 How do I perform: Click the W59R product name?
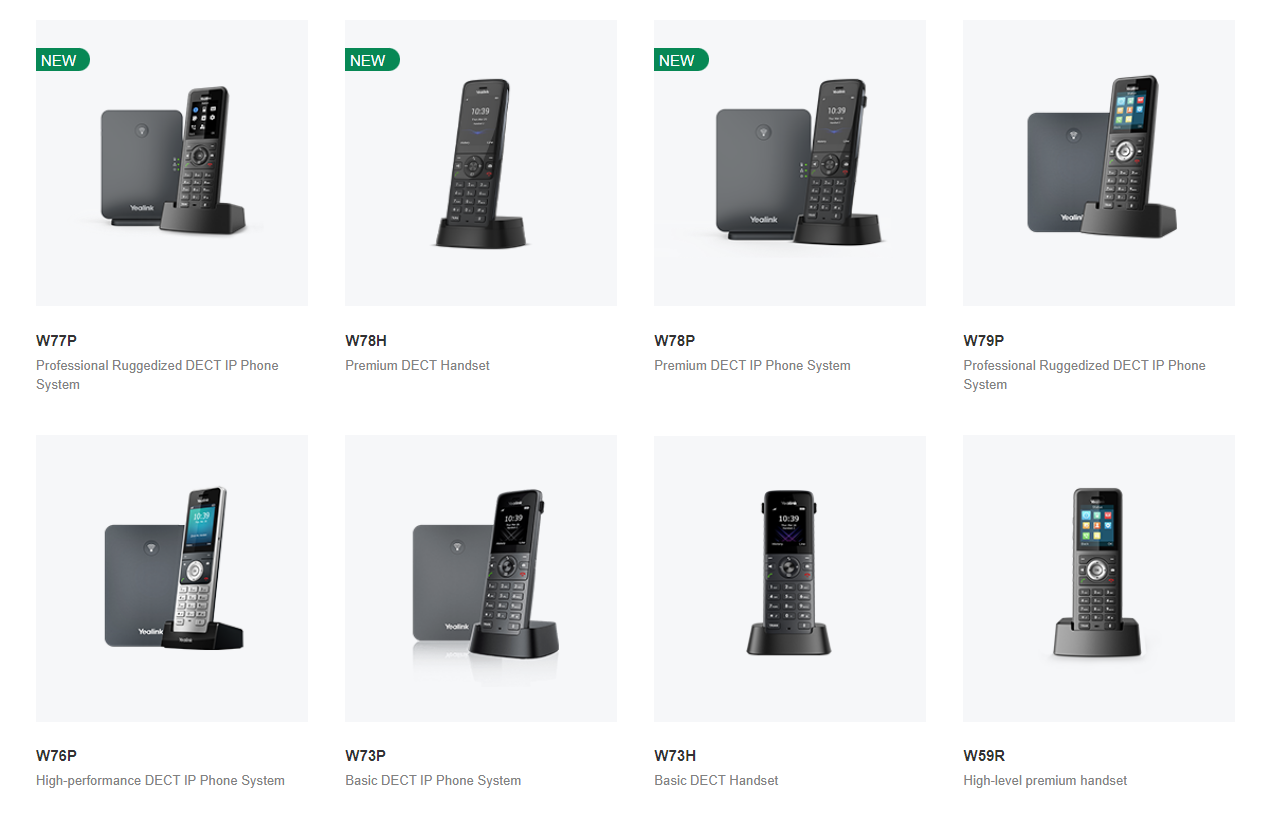[984, 756]
